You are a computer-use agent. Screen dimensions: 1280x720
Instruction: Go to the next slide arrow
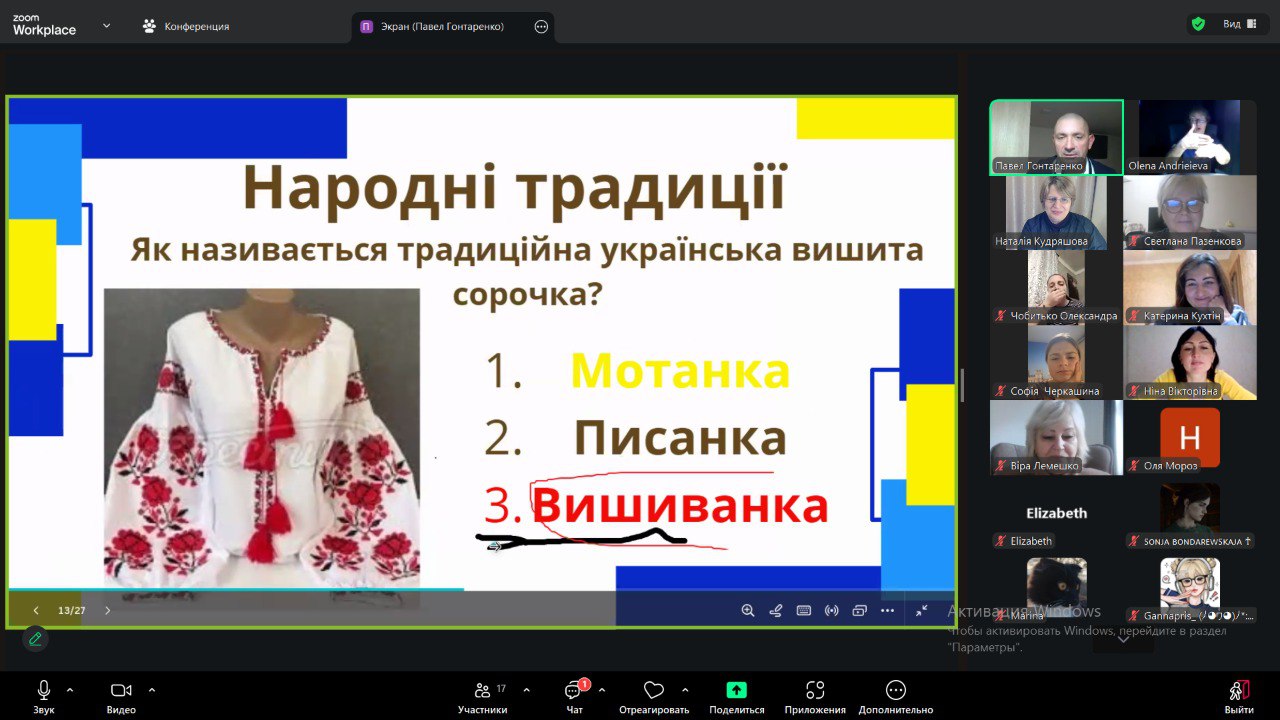coord(108,610)
